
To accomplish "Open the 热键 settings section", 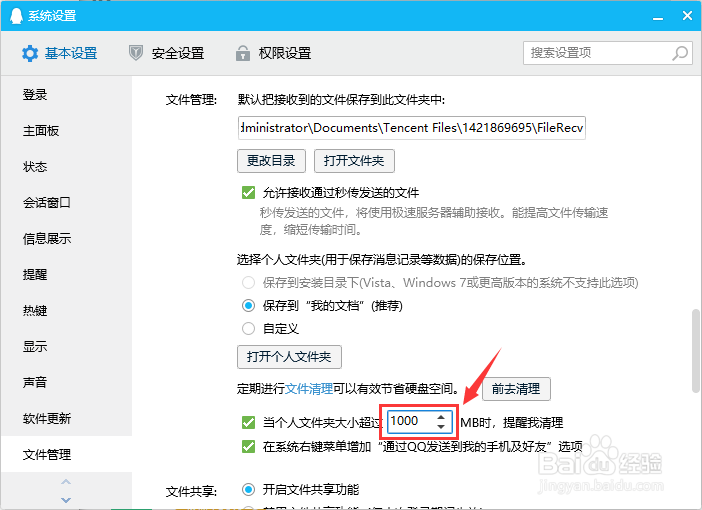I will [66, 311].
